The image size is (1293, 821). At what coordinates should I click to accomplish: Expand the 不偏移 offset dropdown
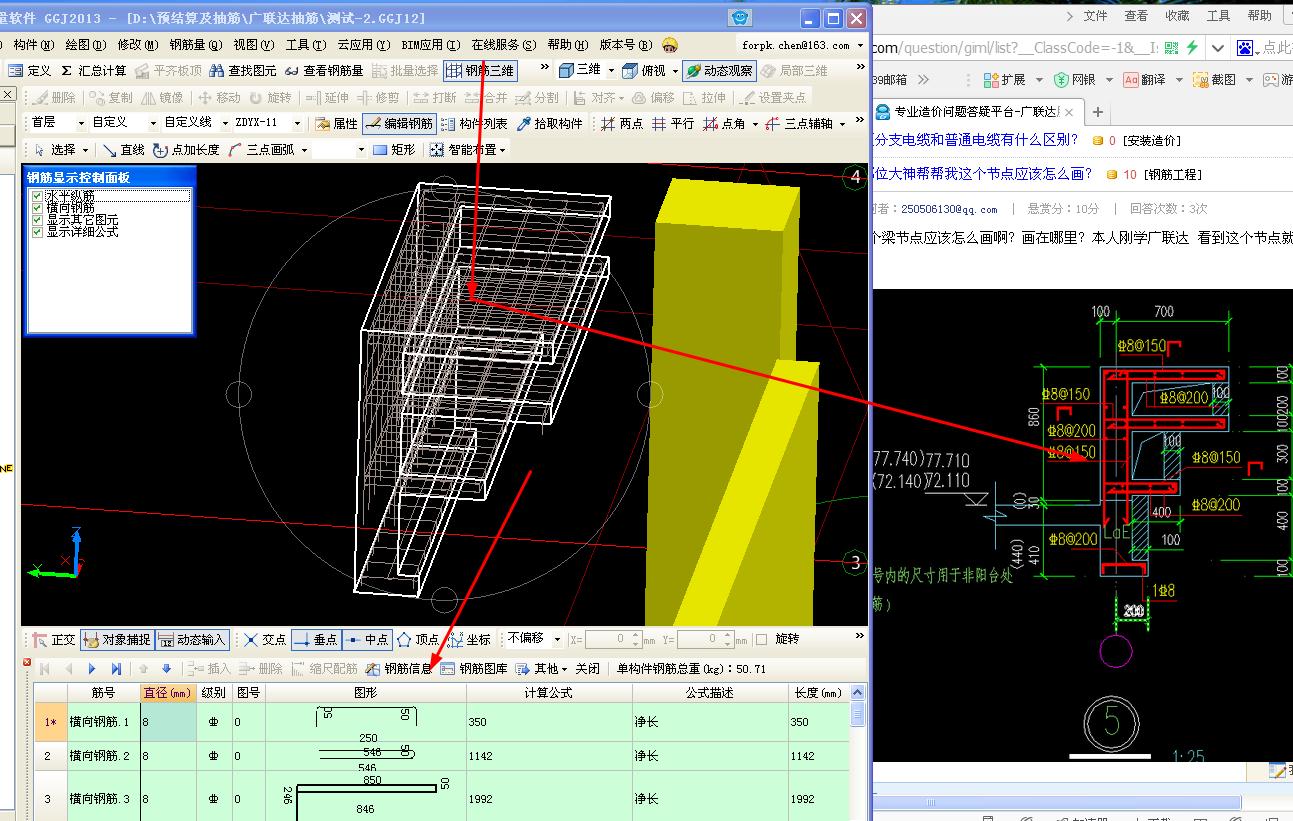pos(557,639)
